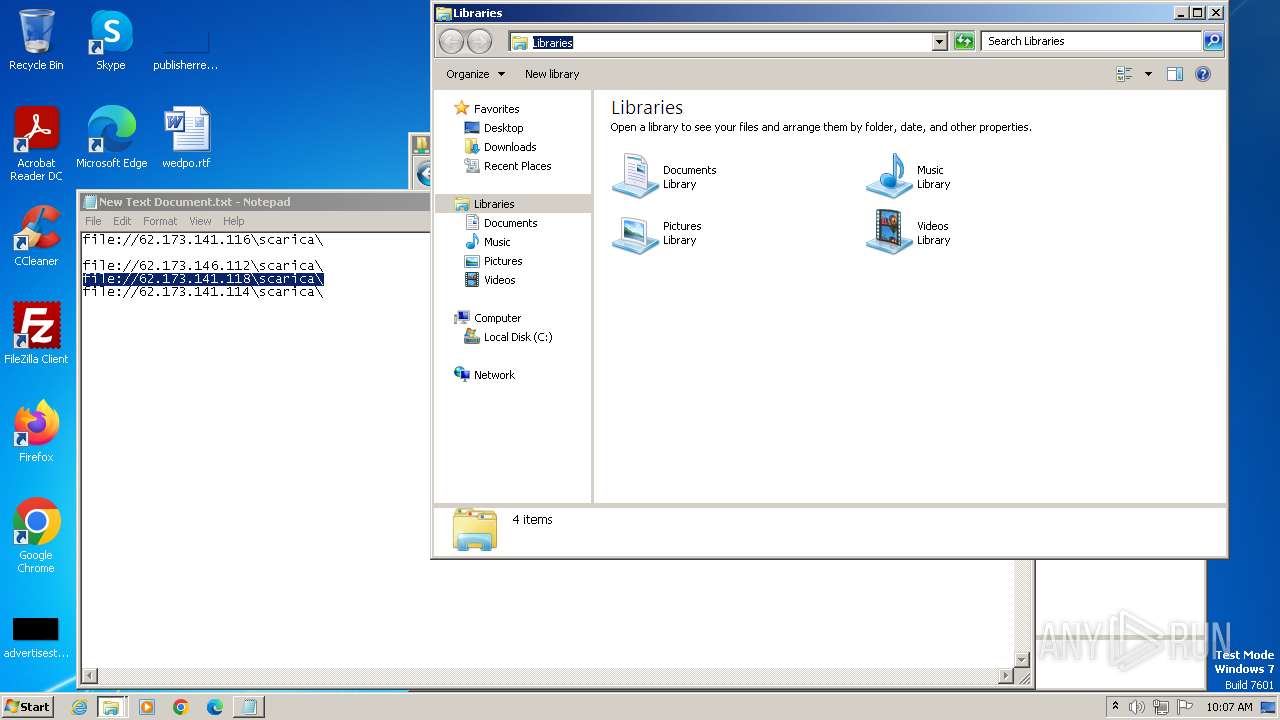Open Windows Media Player taskbar icon
The height and width of the screenshot is (720, 1280).
point(147,707)
